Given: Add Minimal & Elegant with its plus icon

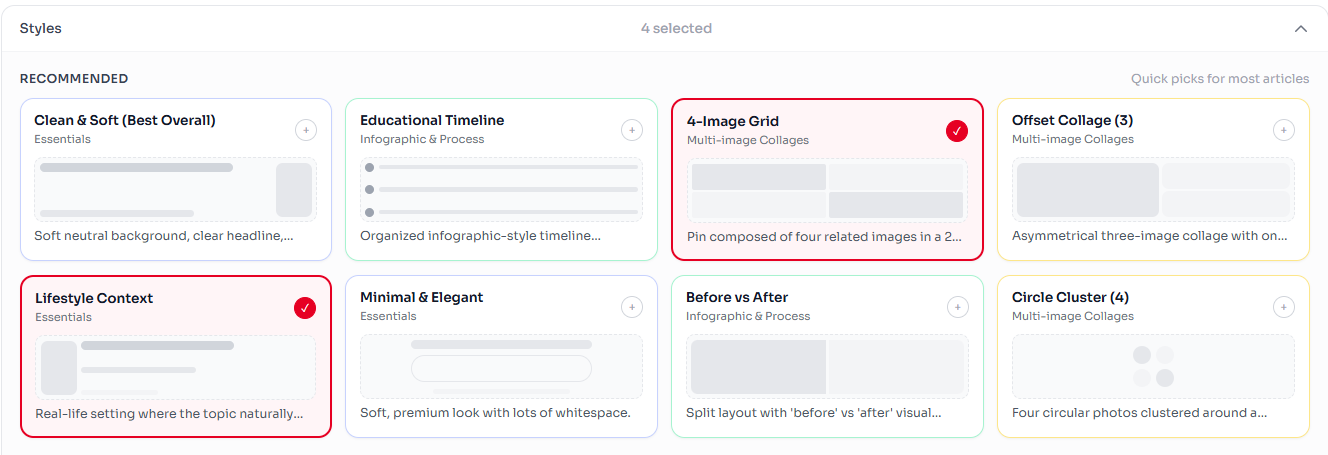Looking at the screenshot, I should 632,307.
